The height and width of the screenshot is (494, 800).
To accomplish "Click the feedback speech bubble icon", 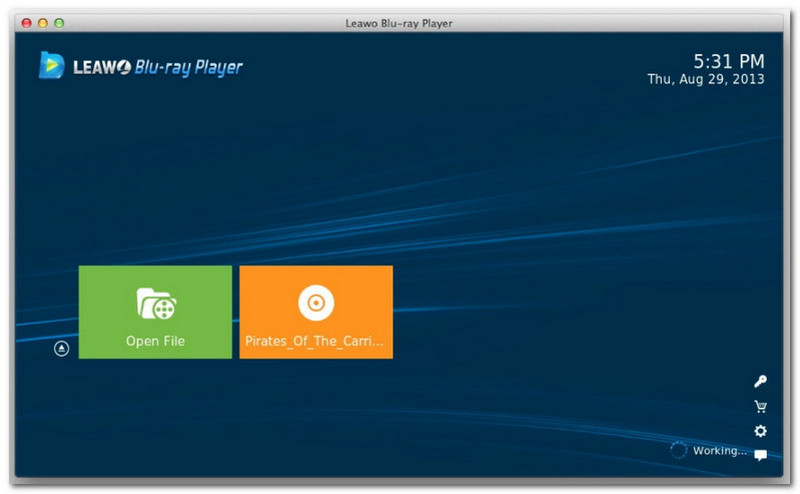I will coord(760,455).
